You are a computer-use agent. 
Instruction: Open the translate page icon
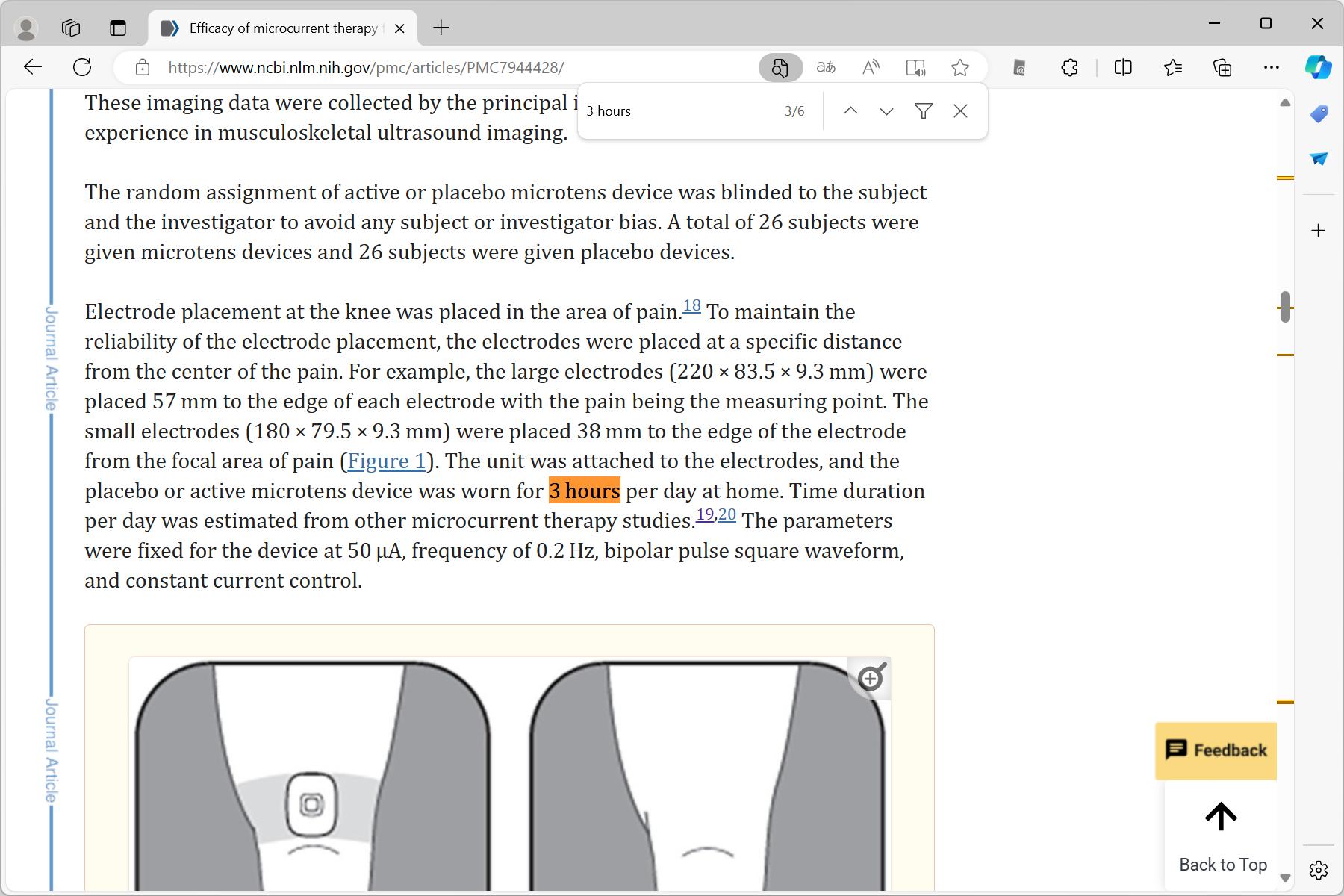[x=826, y=68]
